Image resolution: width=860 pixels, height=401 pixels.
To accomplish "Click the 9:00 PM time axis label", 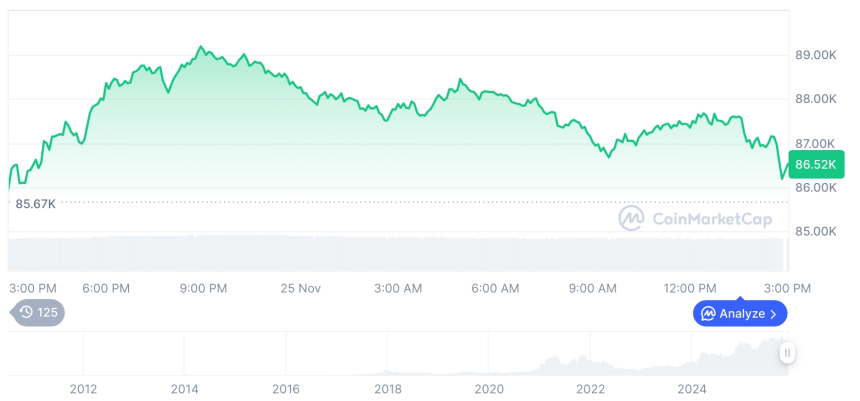I will pos(203,288).
